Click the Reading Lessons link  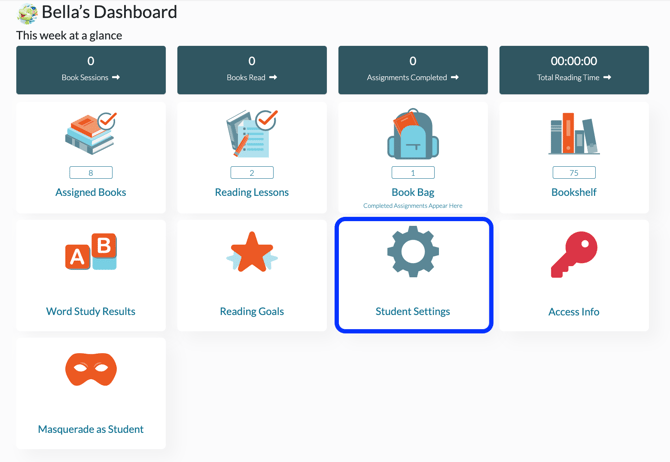(252, 192)
